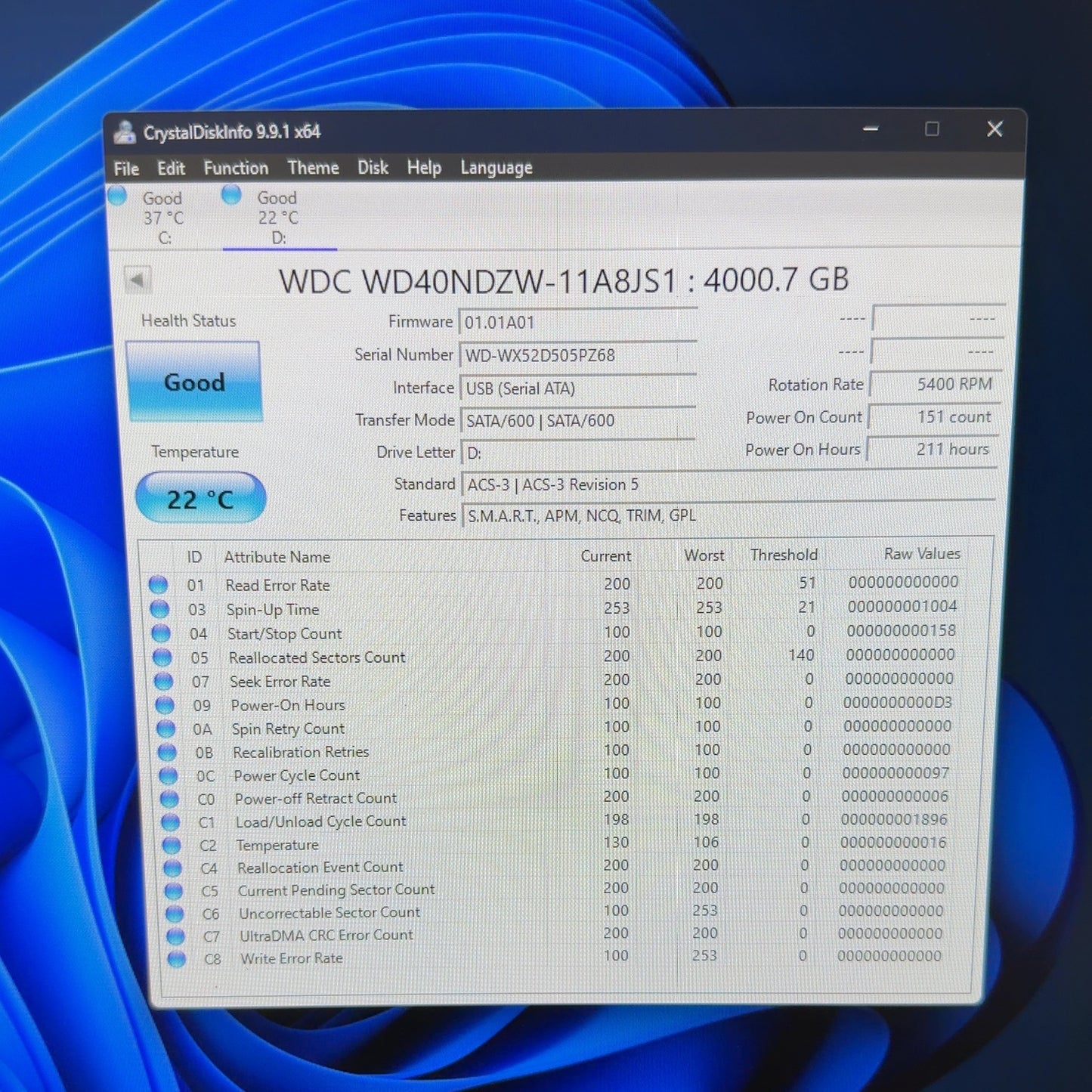Click the Worst column header
The width and height of the screenshot is (1092, 1092).
click(x=704, y=555)
